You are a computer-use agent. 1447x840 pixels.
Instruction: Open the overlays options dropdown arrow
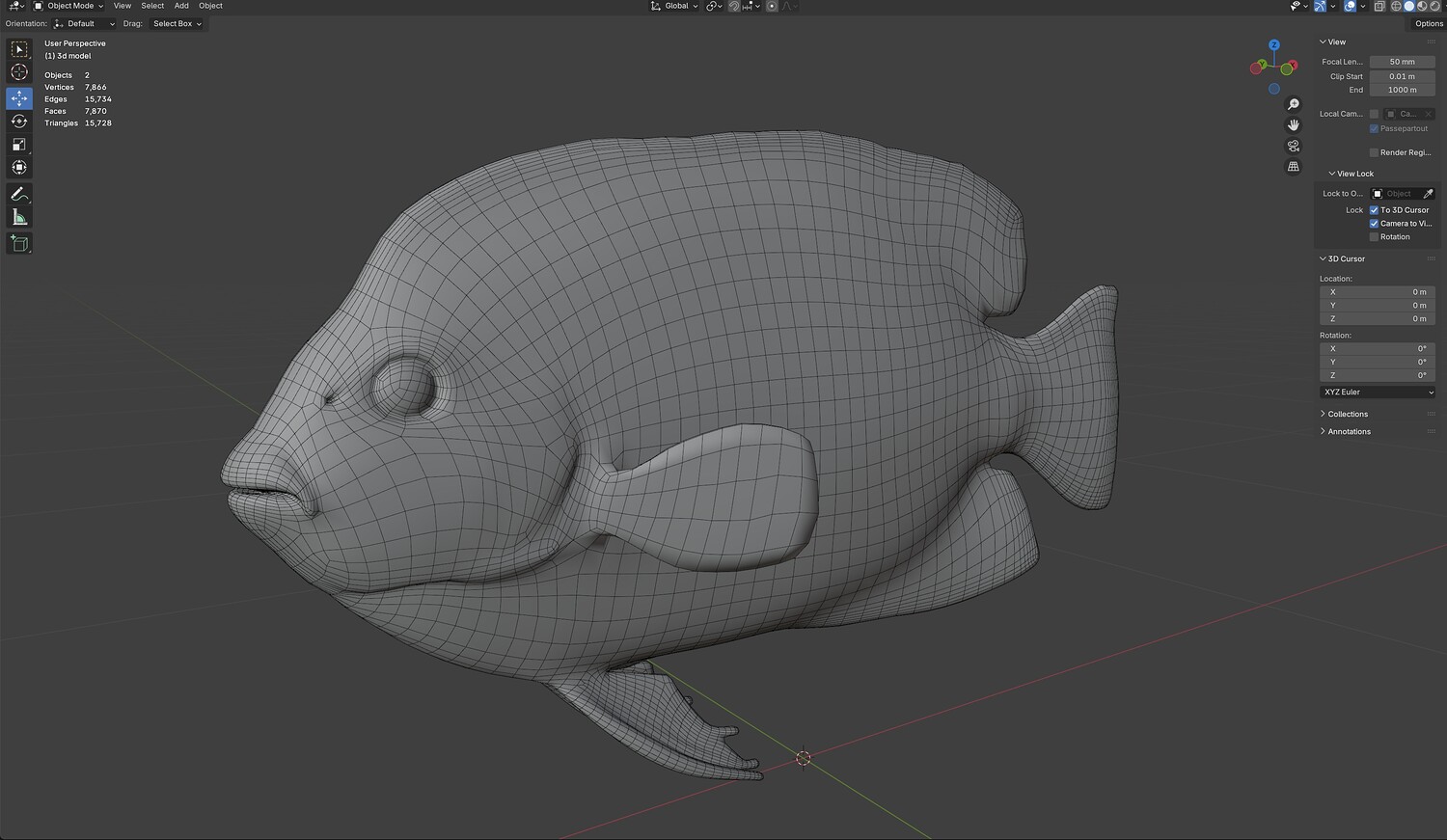pyautogui.click(x=1361, y=6)
